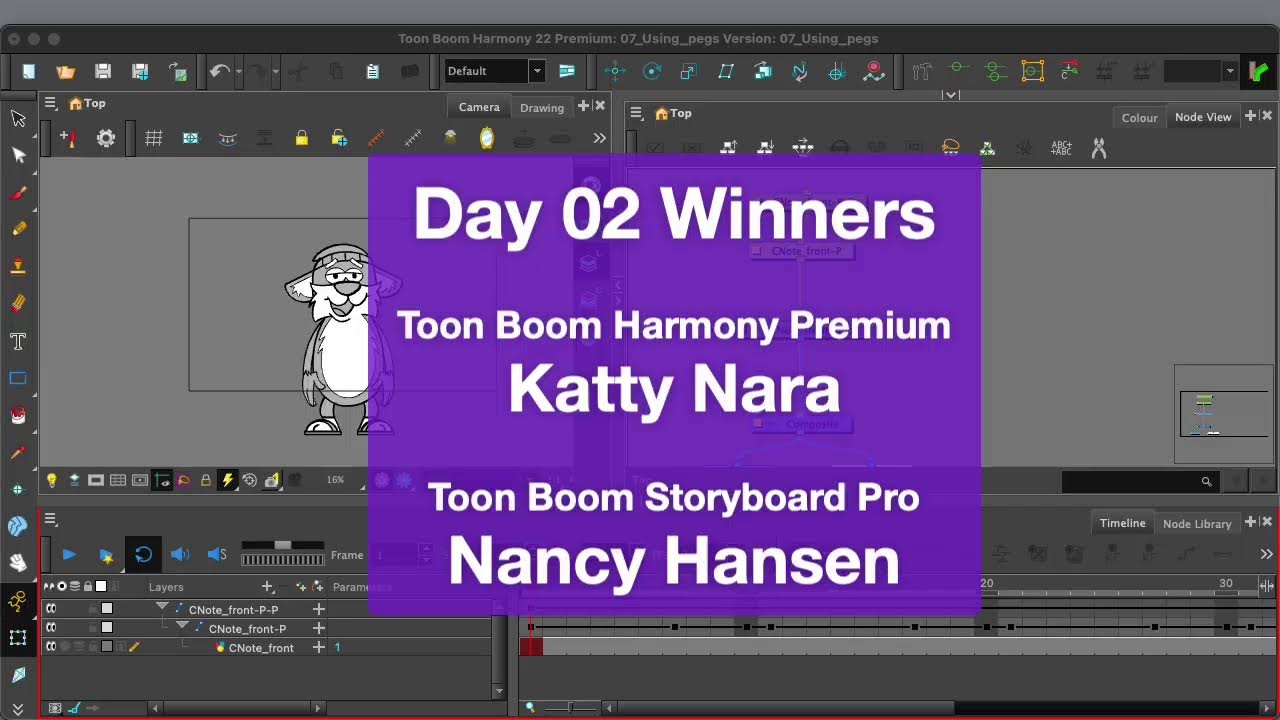This screenshot has width=1280, height=720.
Task: Toggle the Loop playback button
Action: click(143, 554)
